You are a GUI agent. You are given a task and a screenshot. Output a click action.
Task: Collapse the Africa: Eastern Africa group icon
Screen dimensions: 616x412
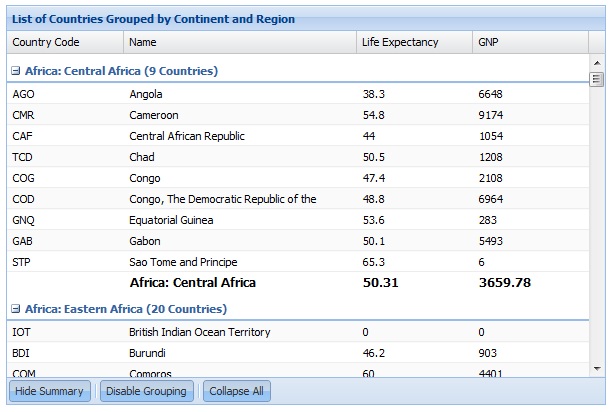point(16,309)
